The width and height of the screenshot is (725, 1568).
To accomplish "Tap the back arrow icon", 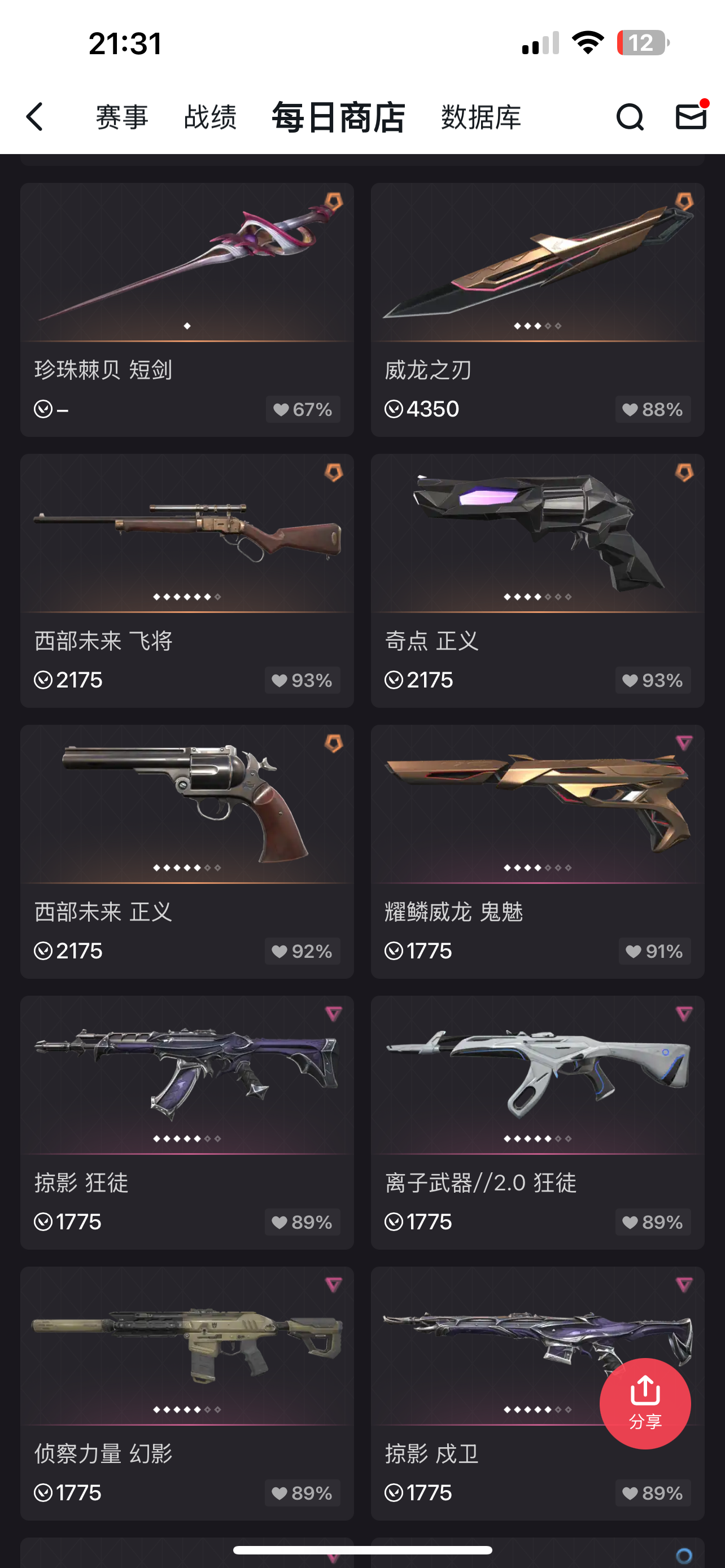I will coord(36,116).
